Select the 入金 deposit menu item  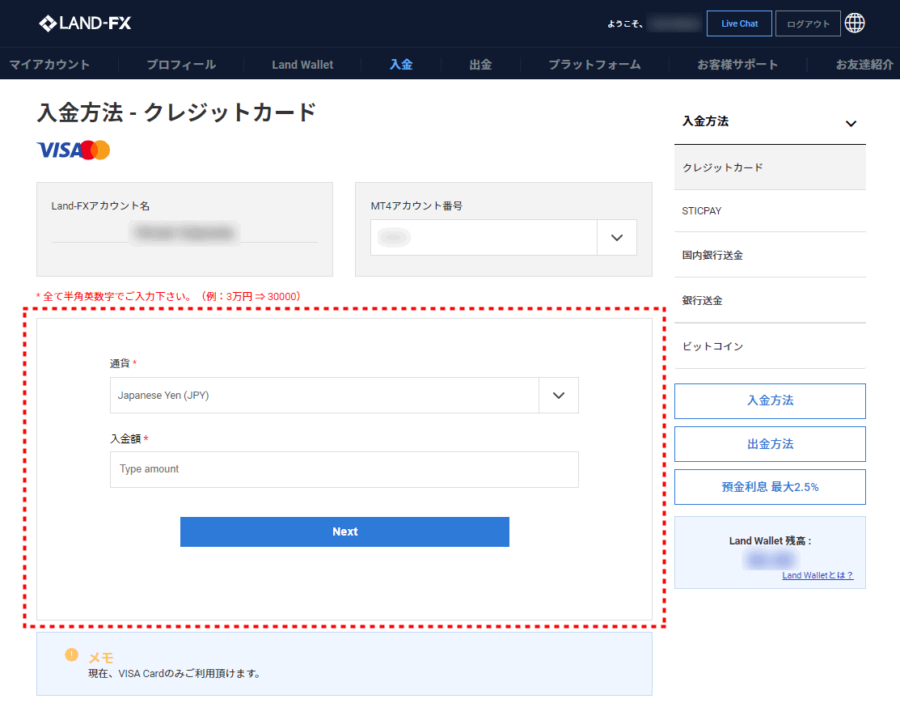[x=401, y=64]
